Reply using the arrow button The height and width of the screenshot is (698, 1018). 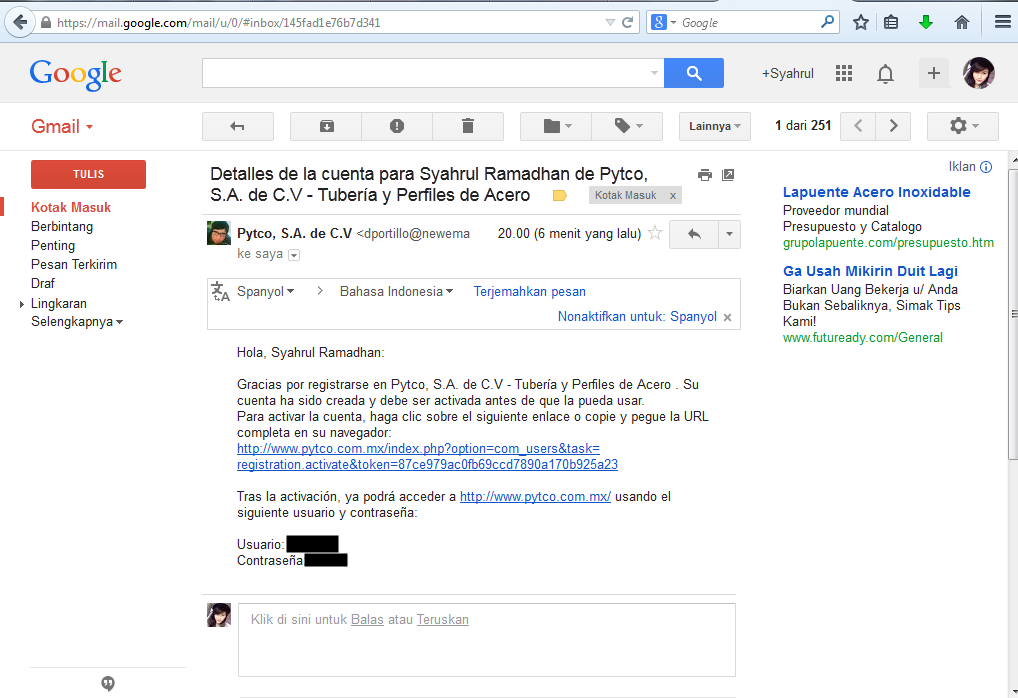click(694, 234)
